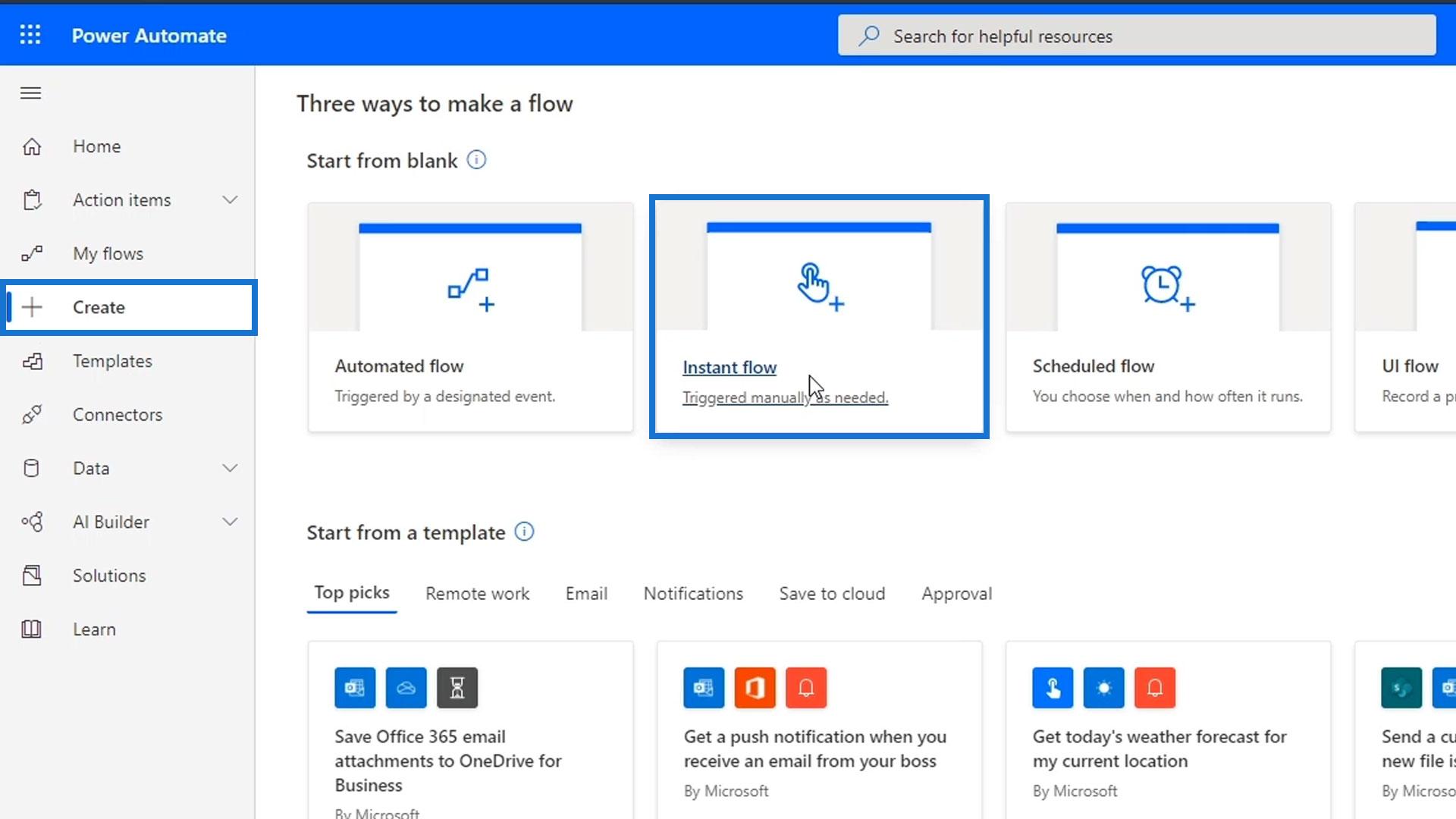1456x819 pixels.
Task: Switch to the Remote work tab
Action: click(477, 594)
